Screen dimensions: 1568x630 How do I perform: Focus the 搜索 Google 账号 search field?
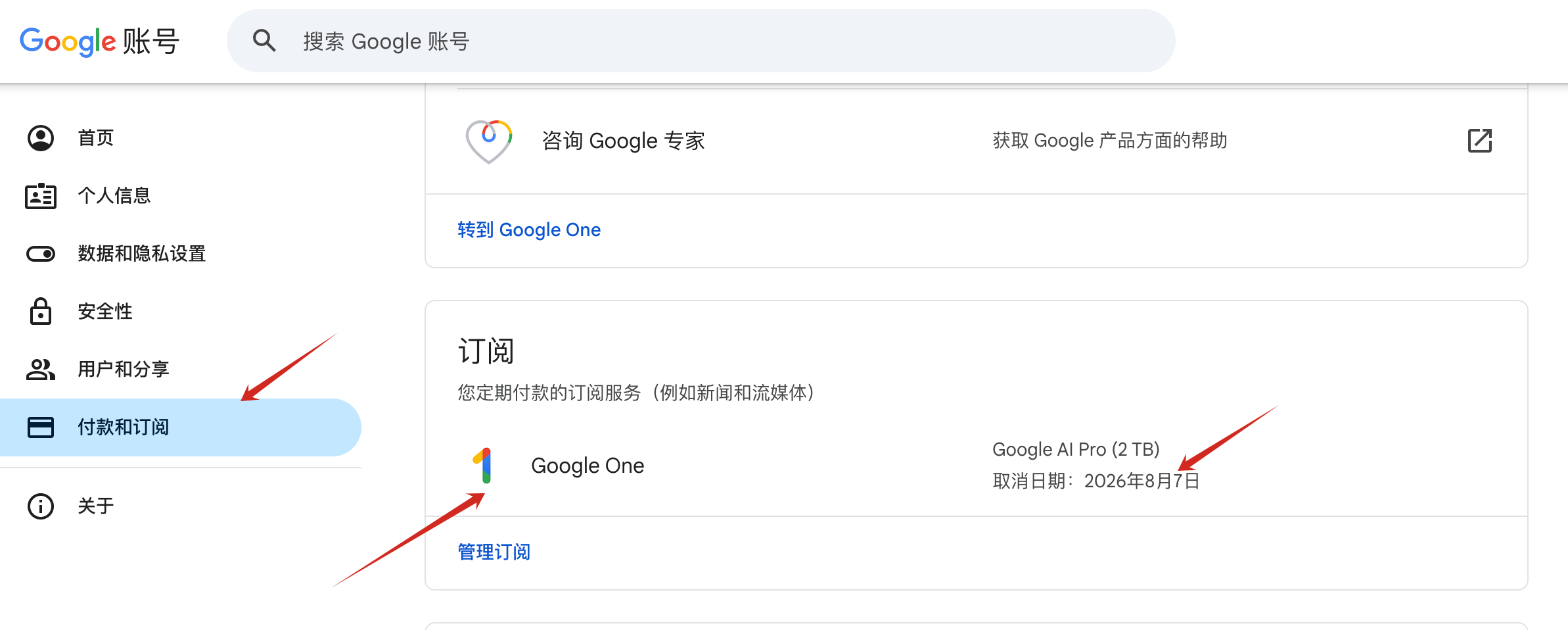[701, 41]
